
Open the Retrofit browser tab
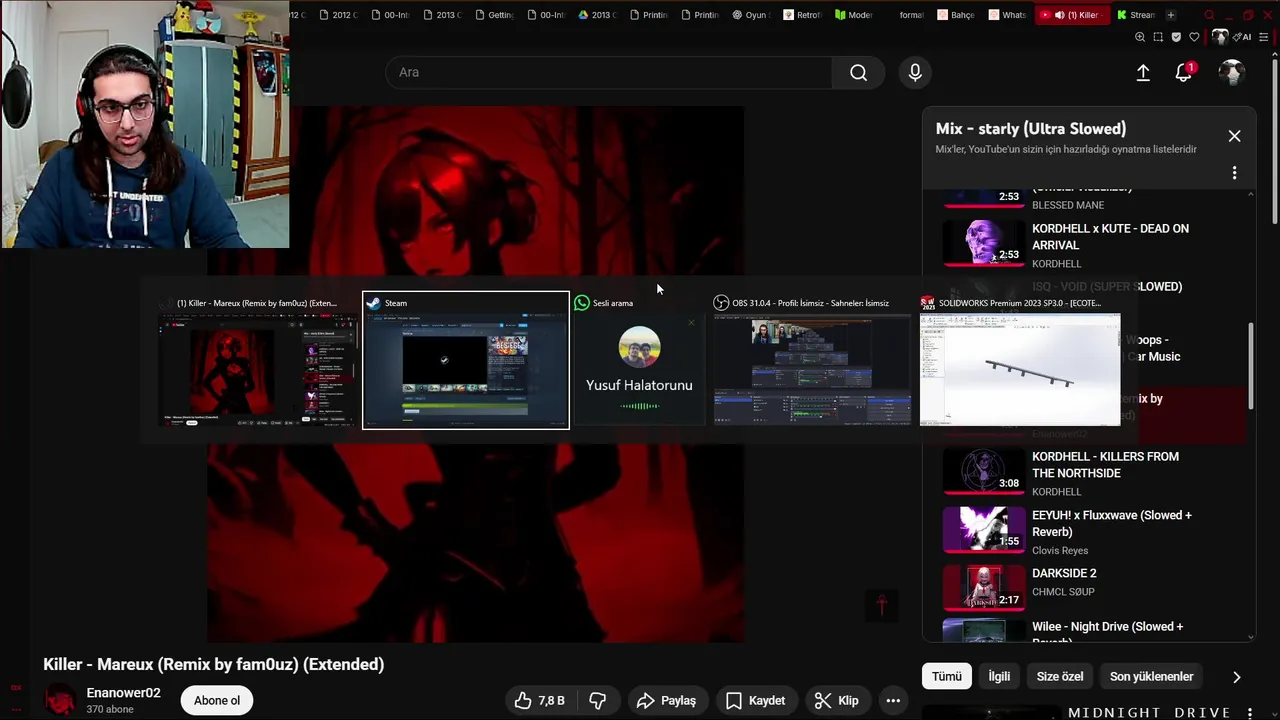click(802, 15)
